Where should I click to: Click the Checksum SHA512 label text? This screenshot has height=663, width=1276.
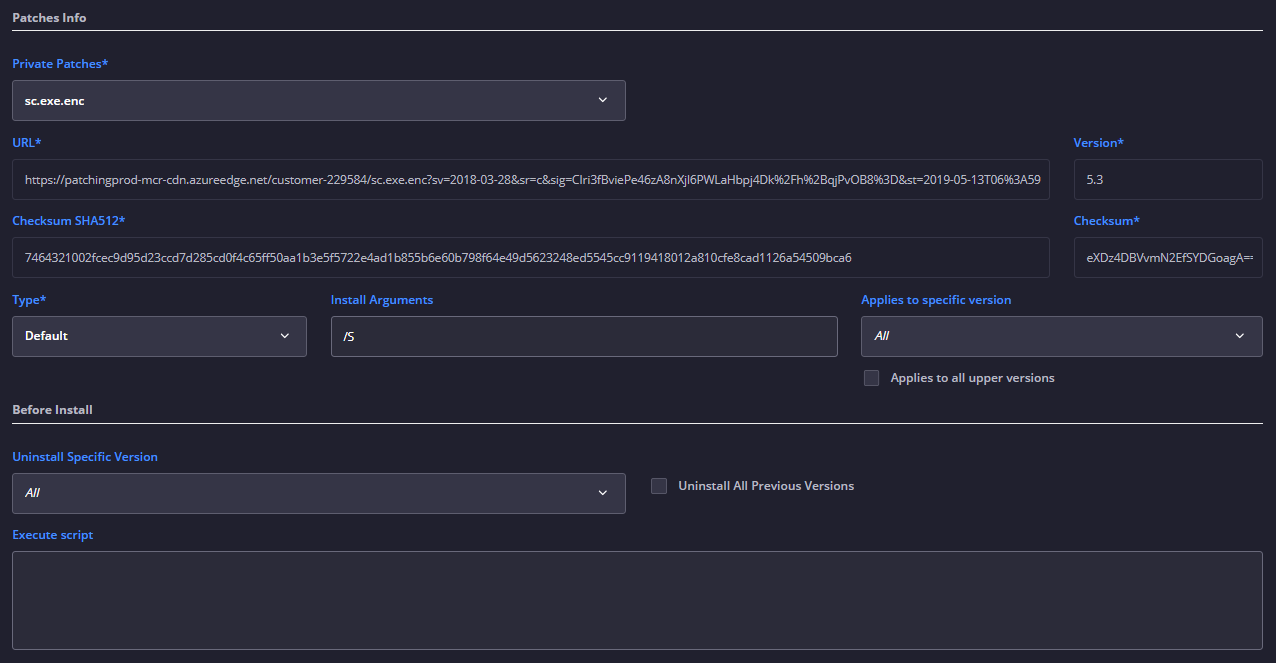(68, 221)
